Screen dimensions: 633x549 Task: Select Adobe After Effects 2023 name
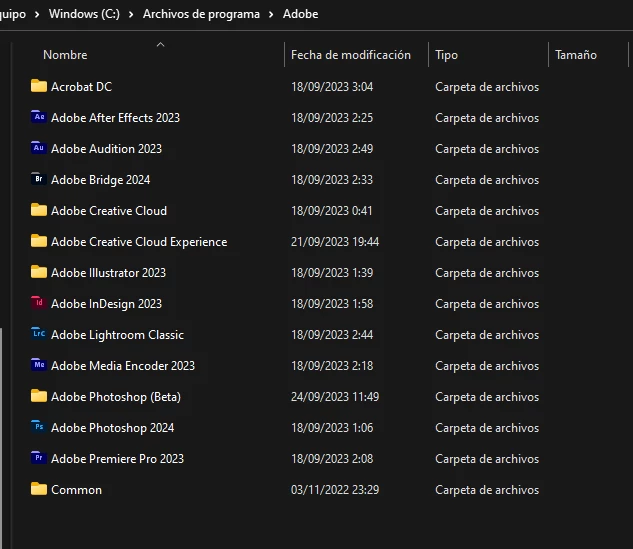(x=115, y=118)
